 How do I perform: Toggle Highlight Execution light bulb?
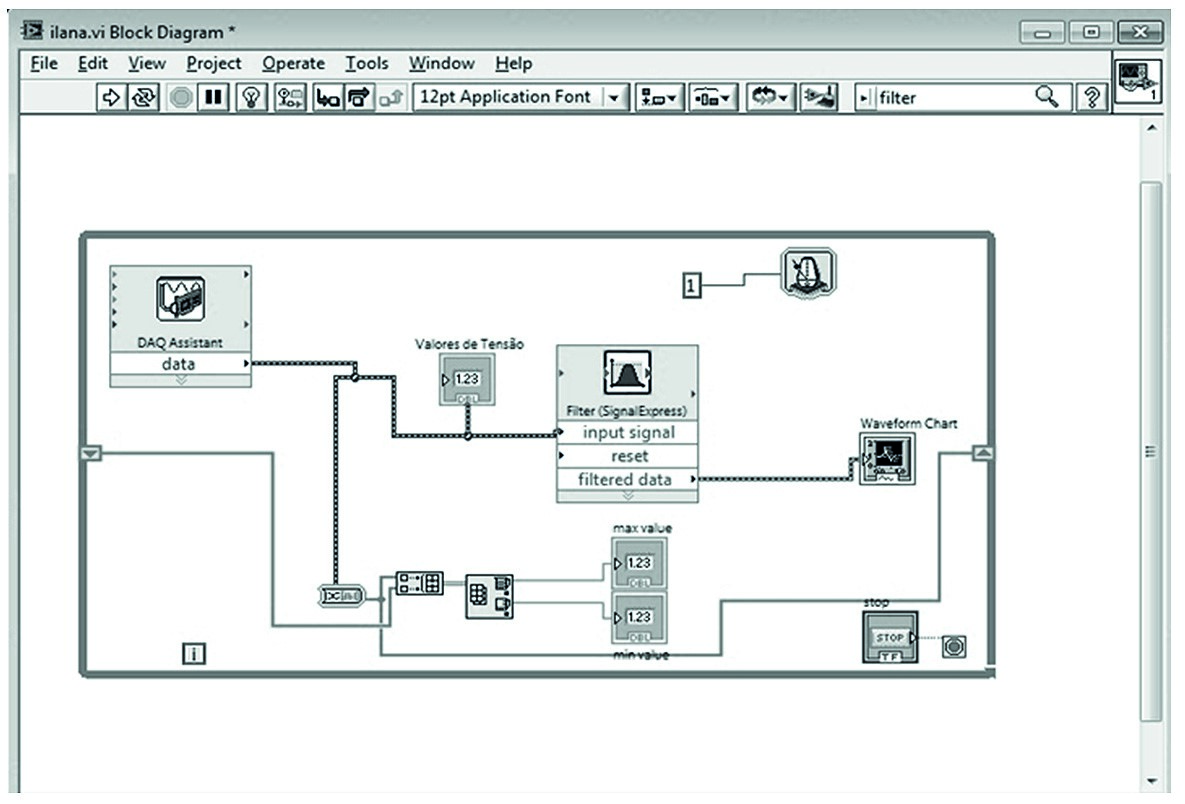point(252,98)
